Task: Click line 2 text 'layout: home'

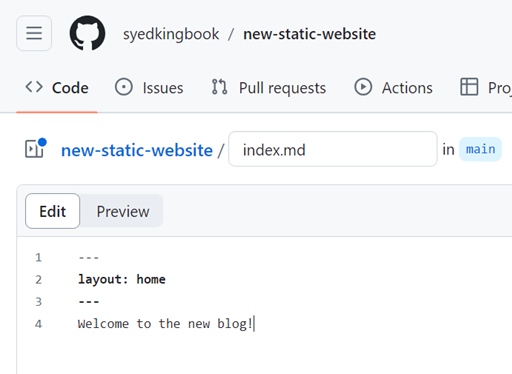Action: [x=122, y=279]
